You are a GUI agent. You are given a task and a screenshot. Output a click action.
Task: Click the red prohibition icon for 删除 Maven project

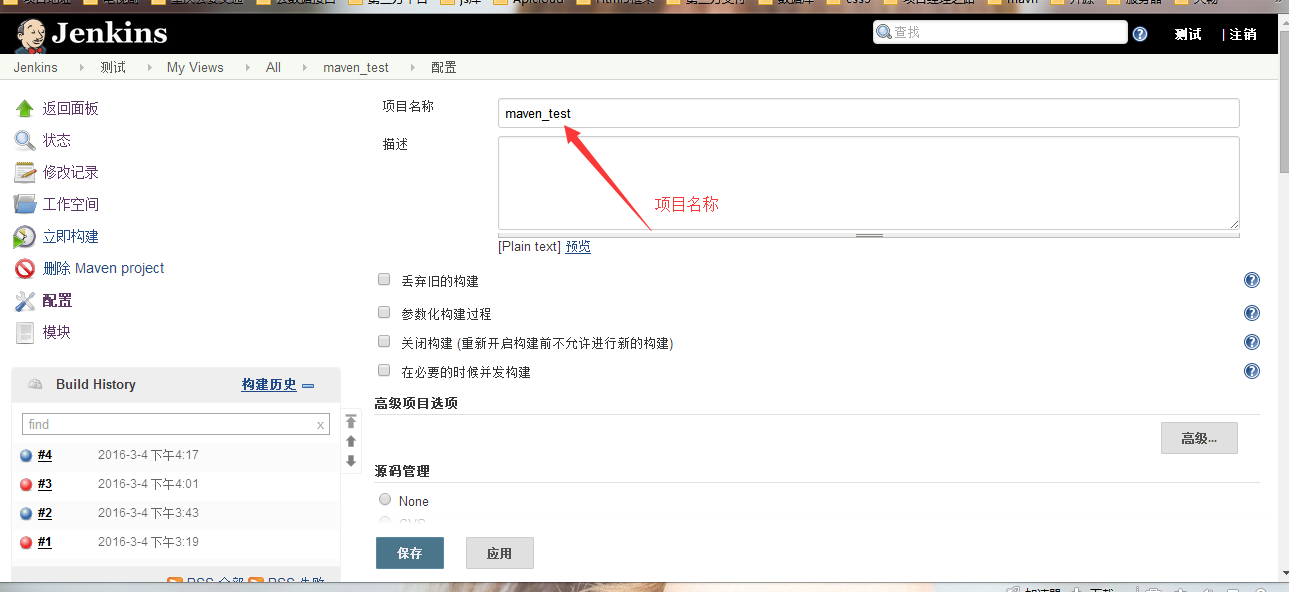tap(25, 268)
